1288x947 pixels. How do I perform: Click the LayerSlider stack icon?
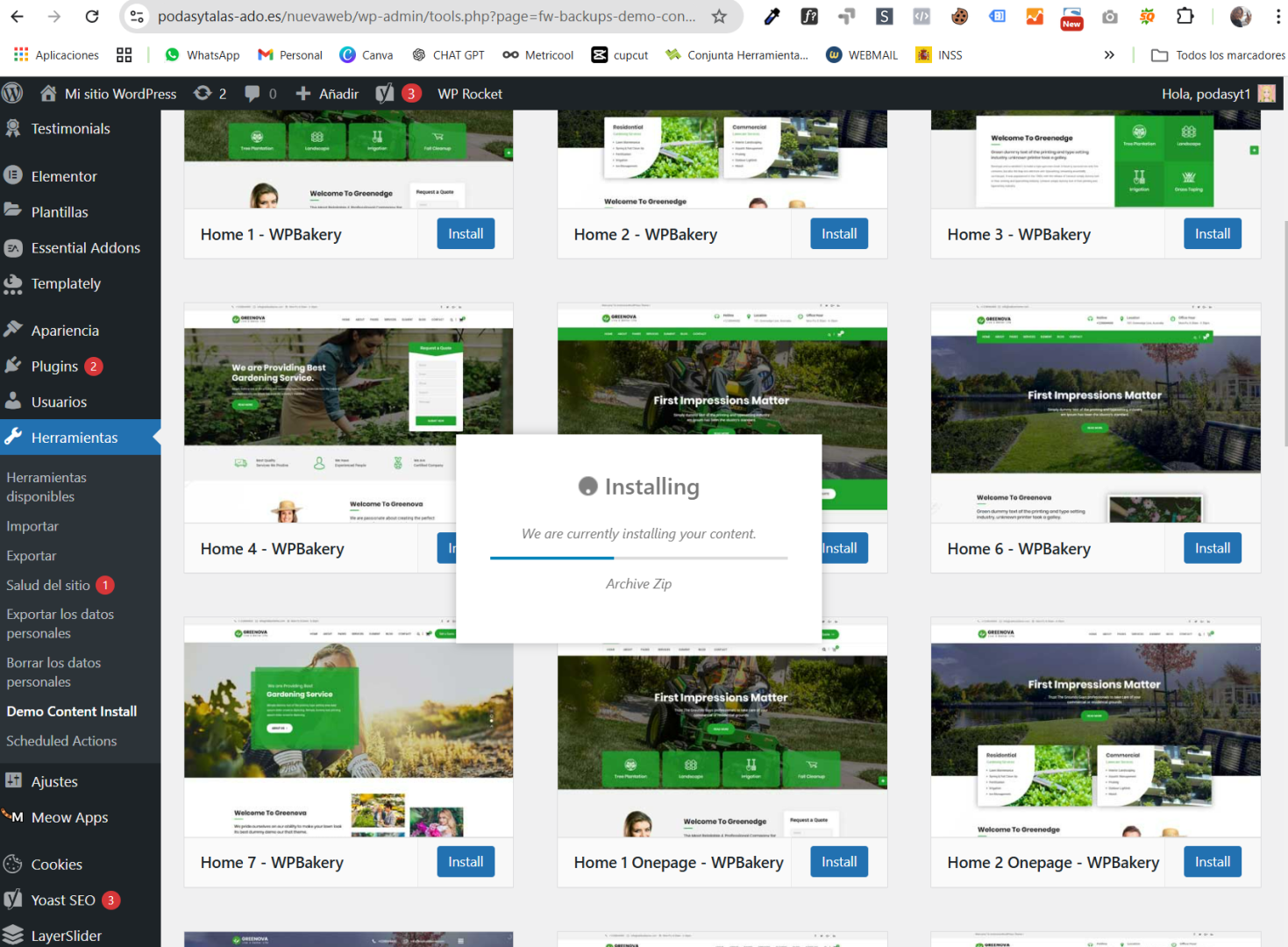[x=13, y=935]
